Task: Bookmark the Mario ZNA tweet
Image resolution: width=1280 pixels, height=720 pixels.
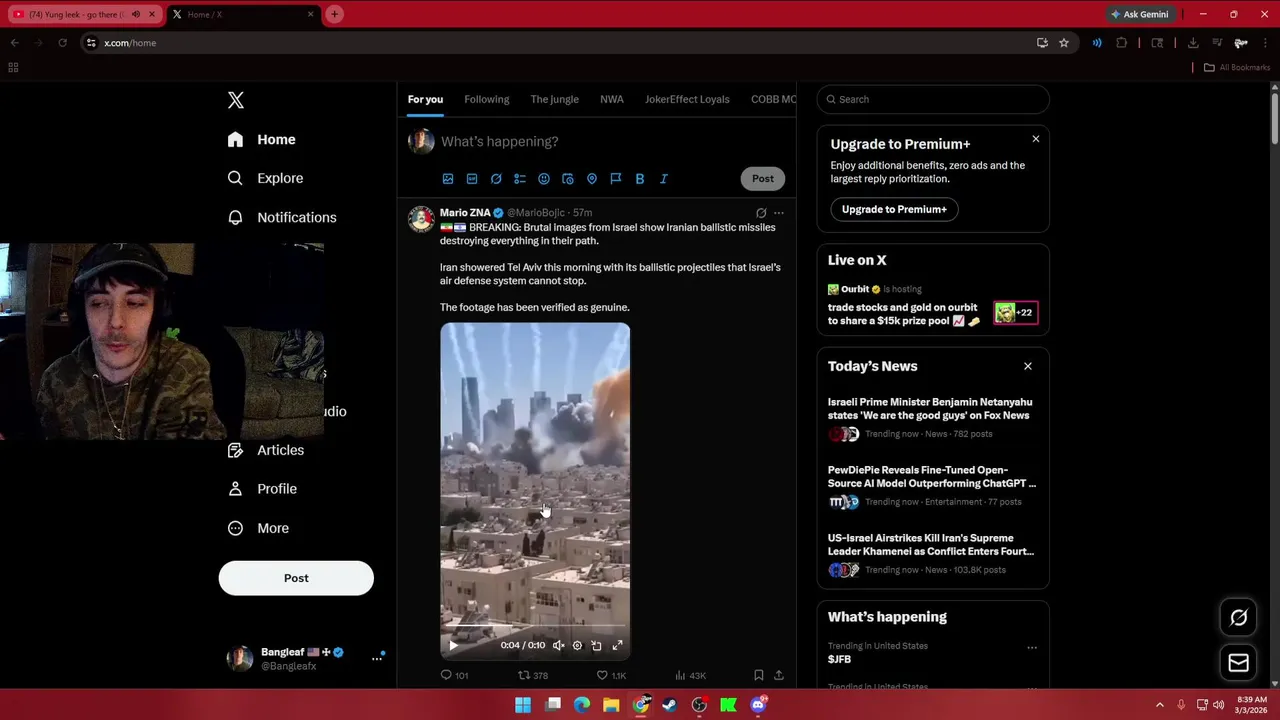Action: point(759,676)
